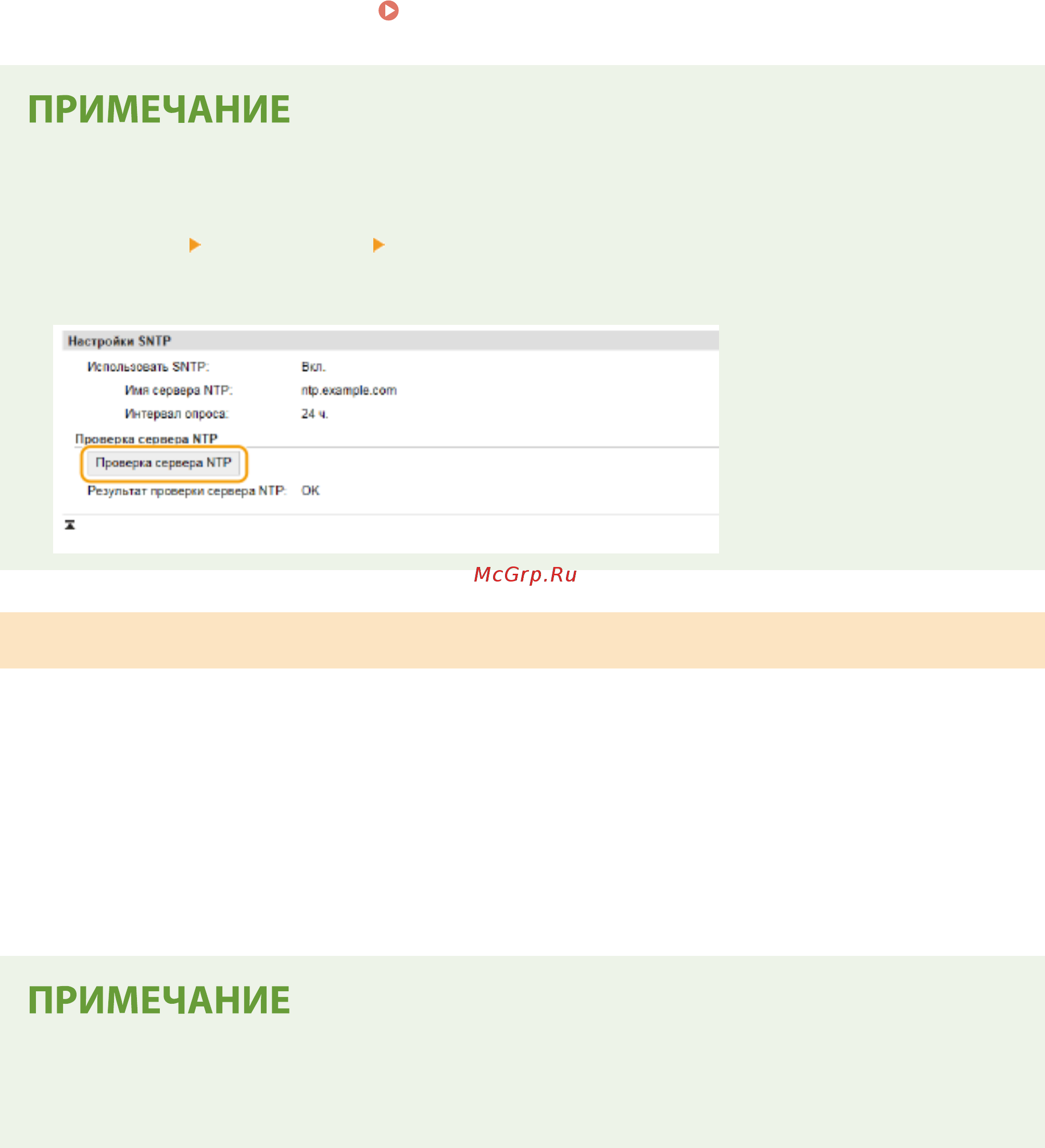The height and width of the screenshot is (1148, 1045).
Task: Click the ntp.example.com server name value
Action: (349, 390)
